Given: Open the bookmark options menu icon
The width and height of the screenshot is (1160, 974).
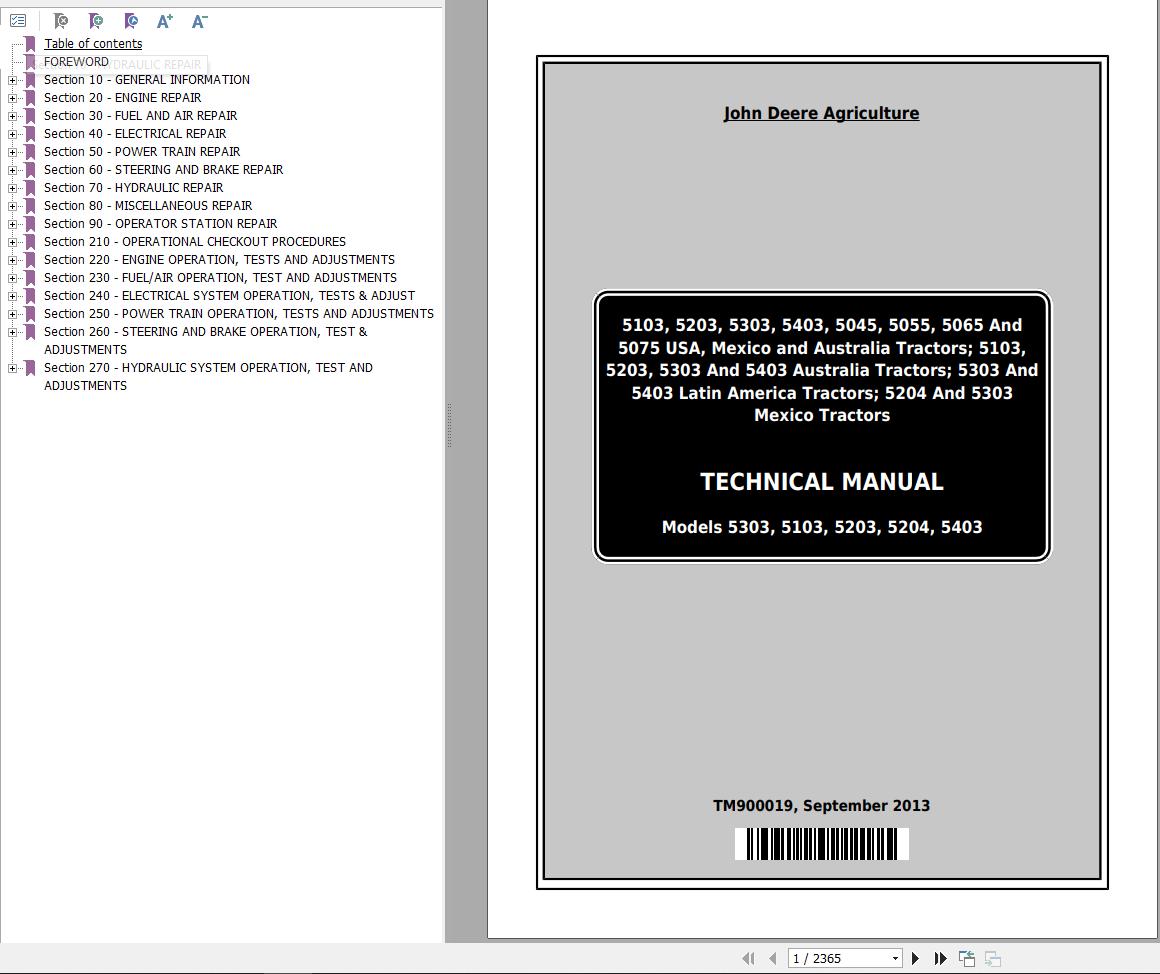Looking at the screenshot, I should coord(18,21).
